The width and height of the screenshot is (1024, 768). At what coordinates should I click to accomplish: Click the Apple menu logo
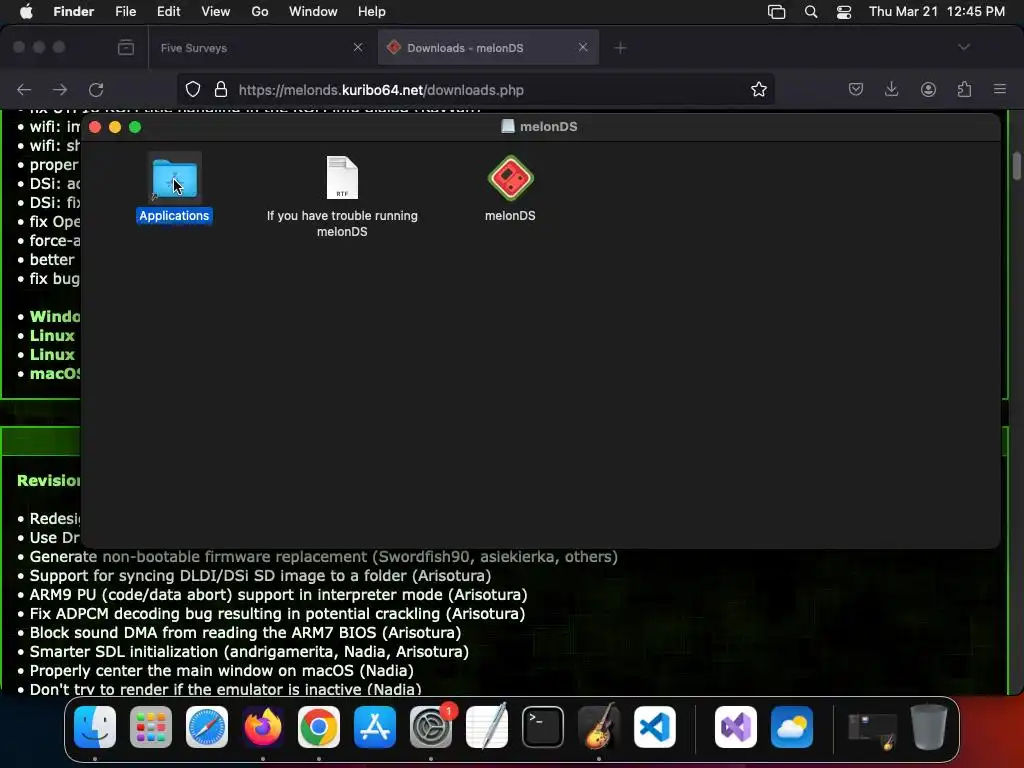[x=26, y=12]
